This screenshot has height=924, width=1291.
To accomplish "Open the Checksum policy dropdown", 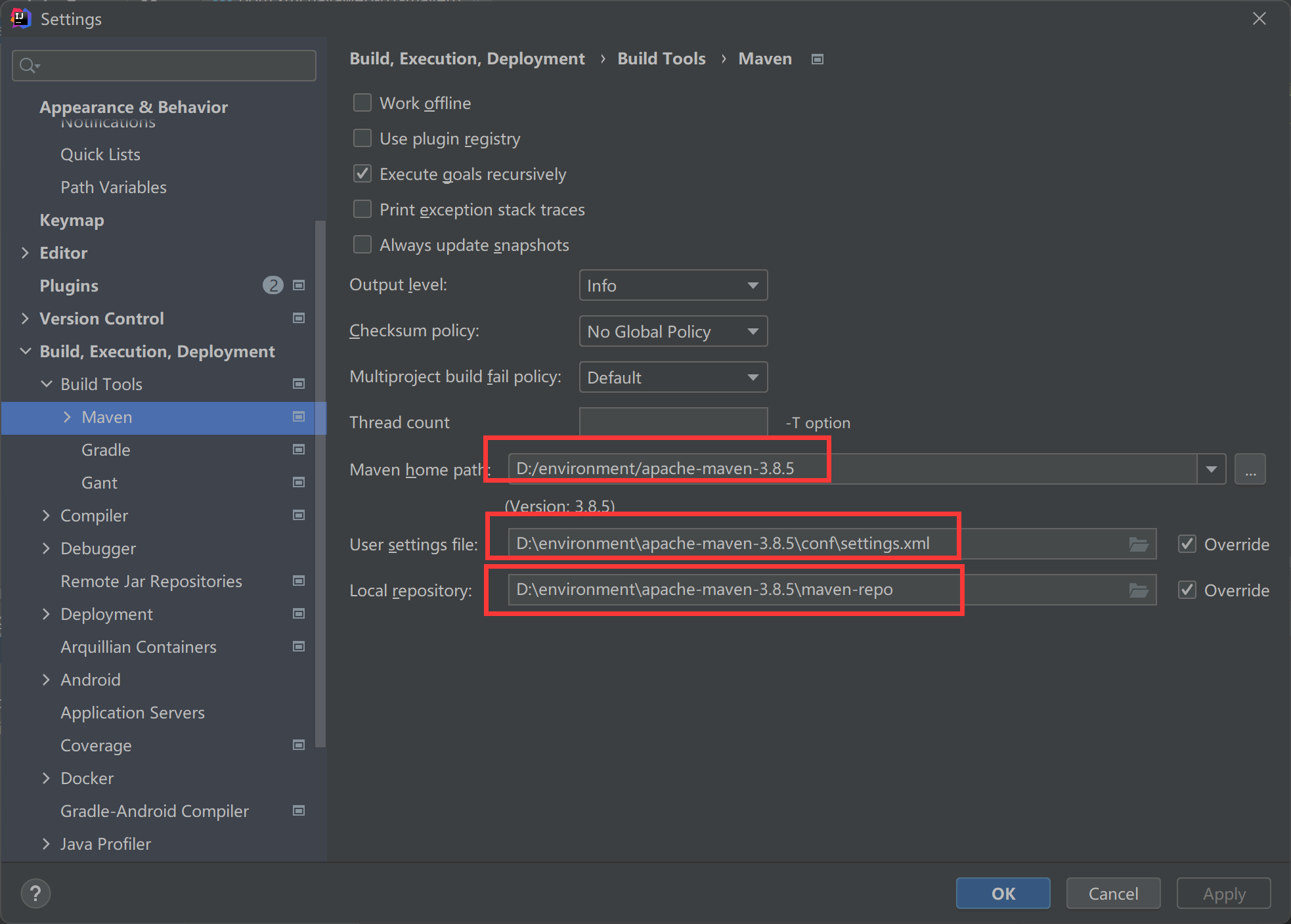I will tap(673, 332).
